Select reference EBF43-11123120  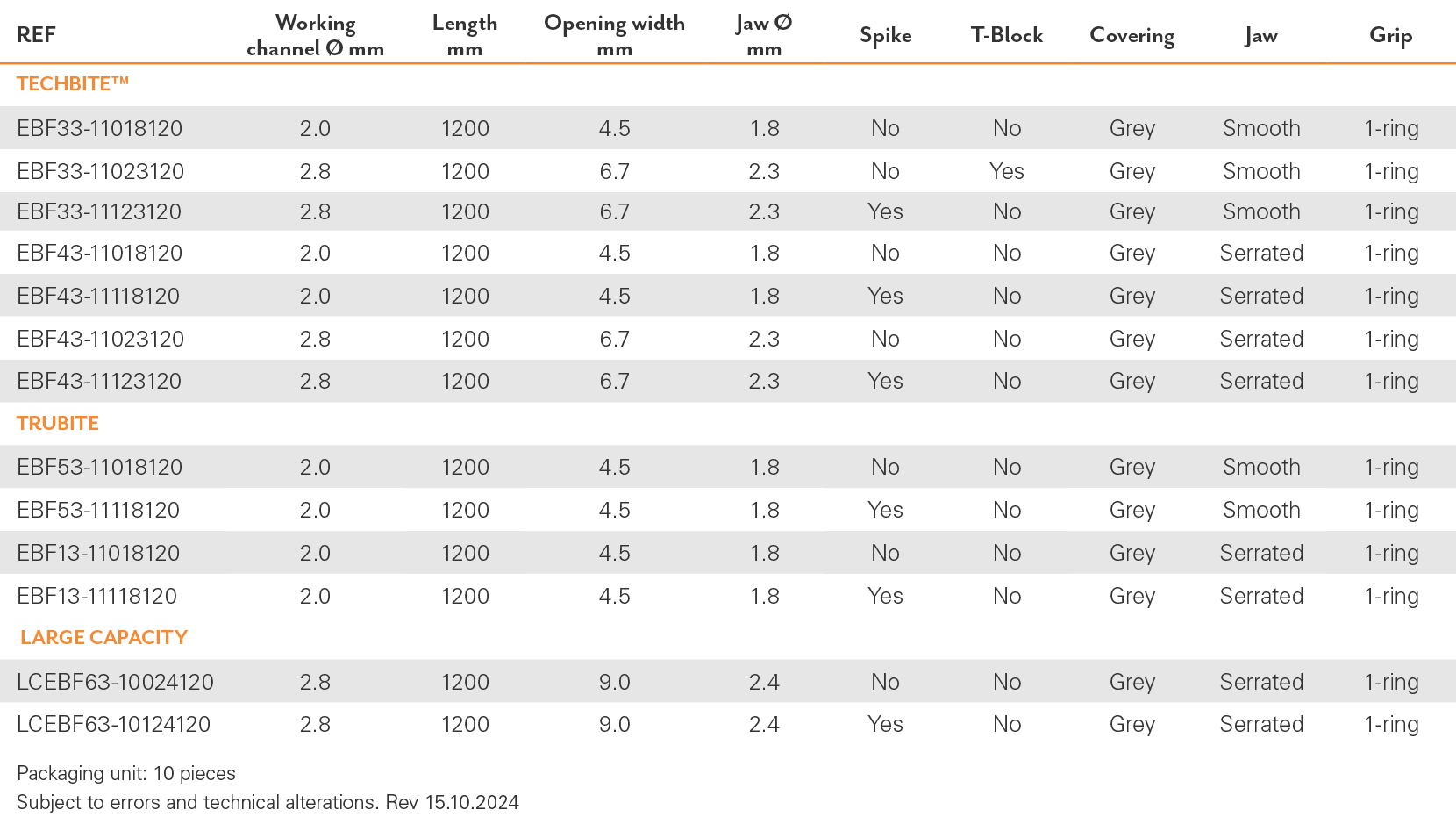(x=99, y=381)
